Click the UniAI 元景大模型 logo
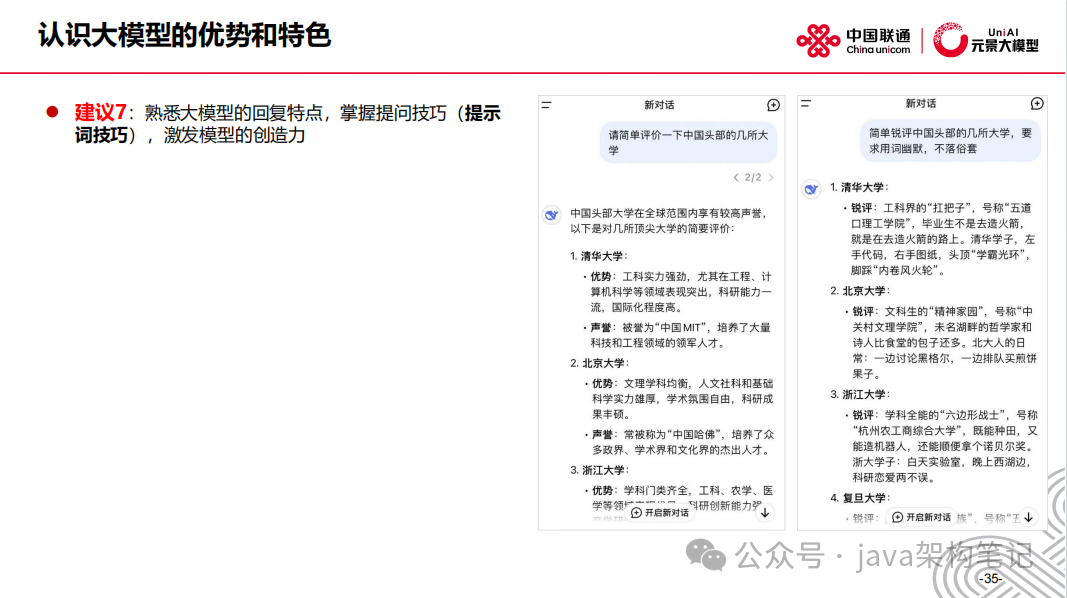Viewport: 1067px width, 598px height. 986,40
